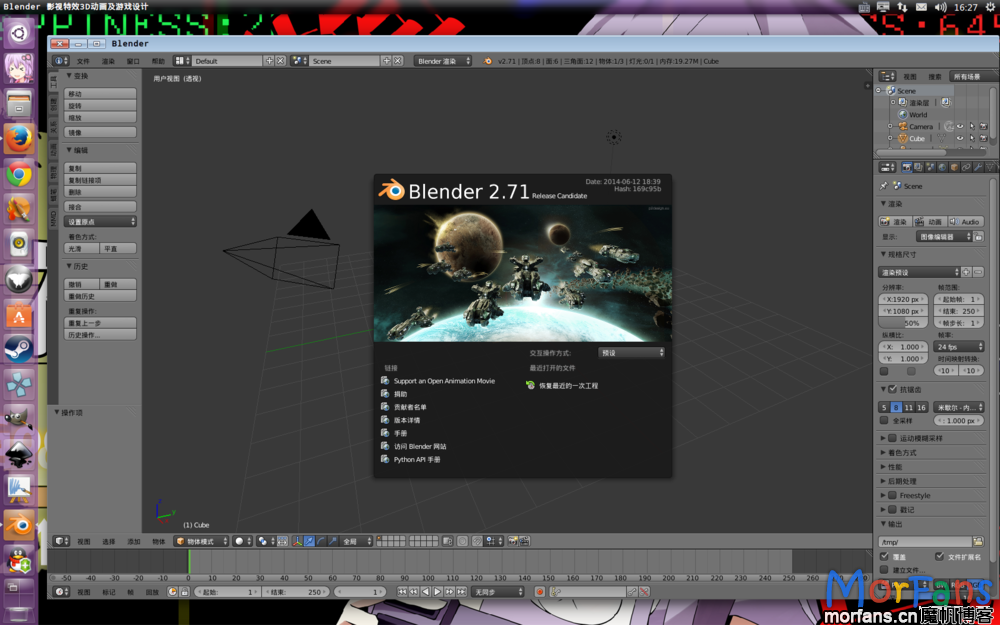This screenshot has width=1000, height=625.
Task: Open the 交互操作方式 preset dropdown on splash
Action: 631,352
